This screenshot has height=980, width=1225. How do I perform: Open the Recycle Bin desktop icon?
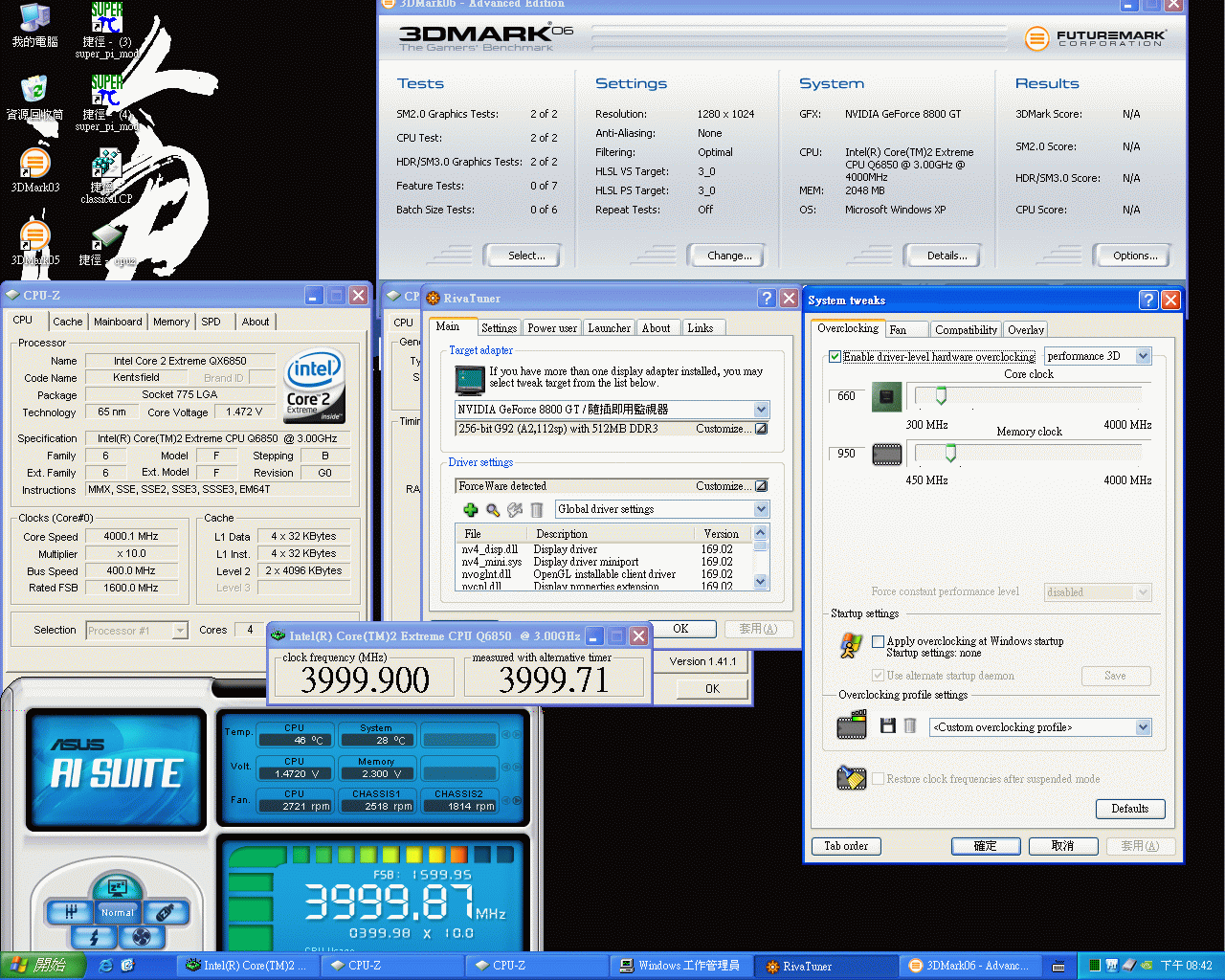pos(35,98)
